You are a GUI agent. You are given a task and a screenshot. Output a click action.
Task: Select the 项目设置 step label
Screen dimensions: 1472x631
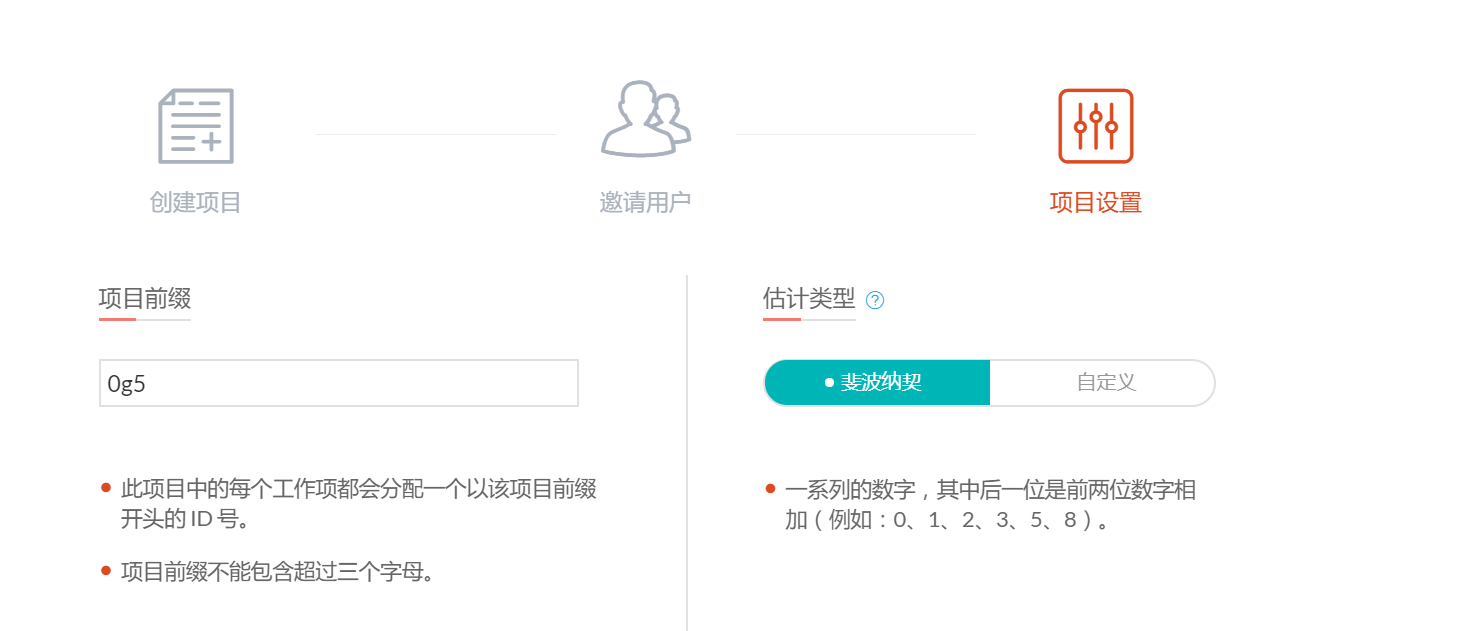point(1096,203)
